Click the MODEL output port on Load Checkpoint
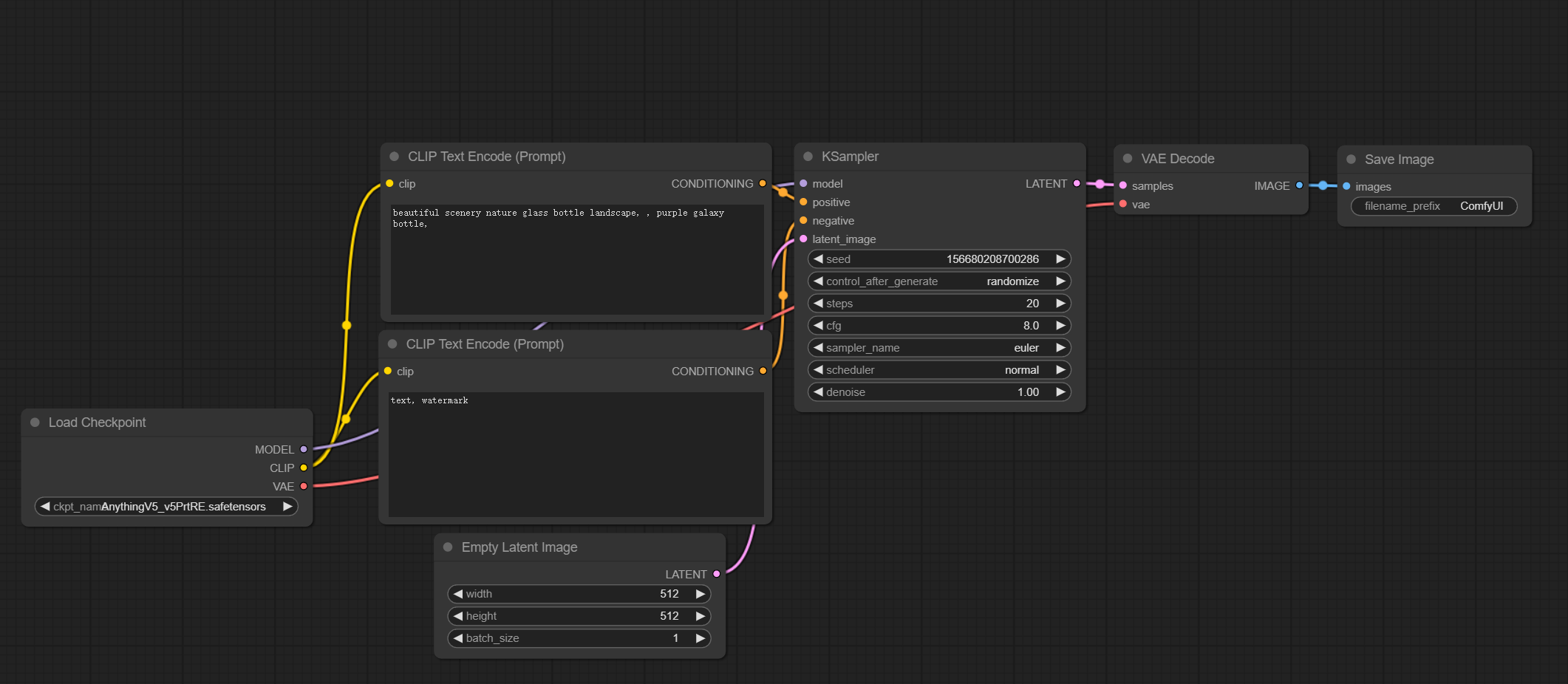1568x684 pixels. pyautogui.click(x=304, y=449)
